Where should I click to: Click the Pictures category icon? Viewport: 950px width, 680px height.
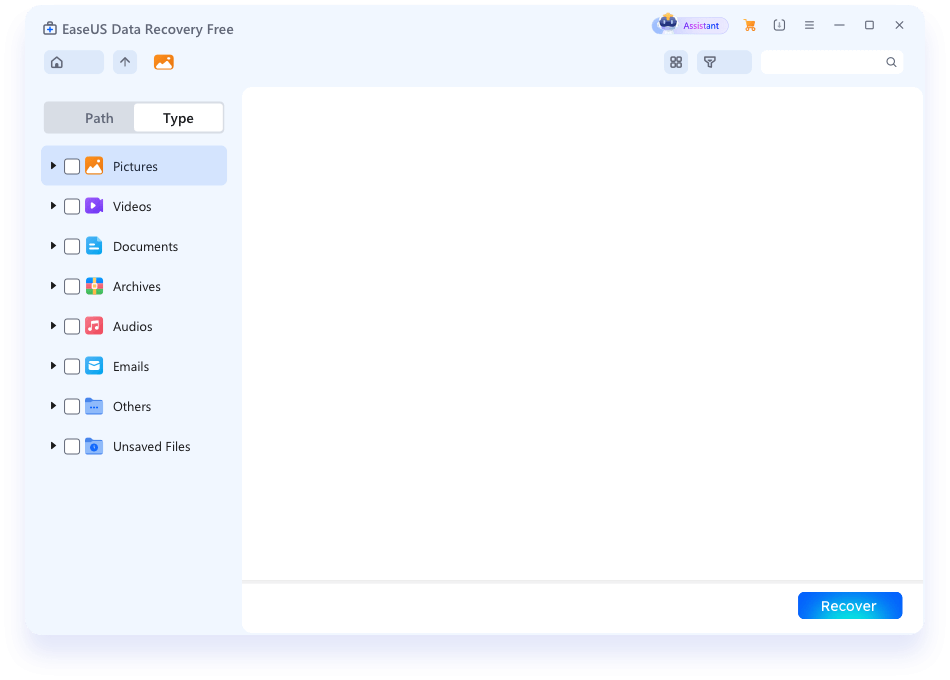point(94,165)
